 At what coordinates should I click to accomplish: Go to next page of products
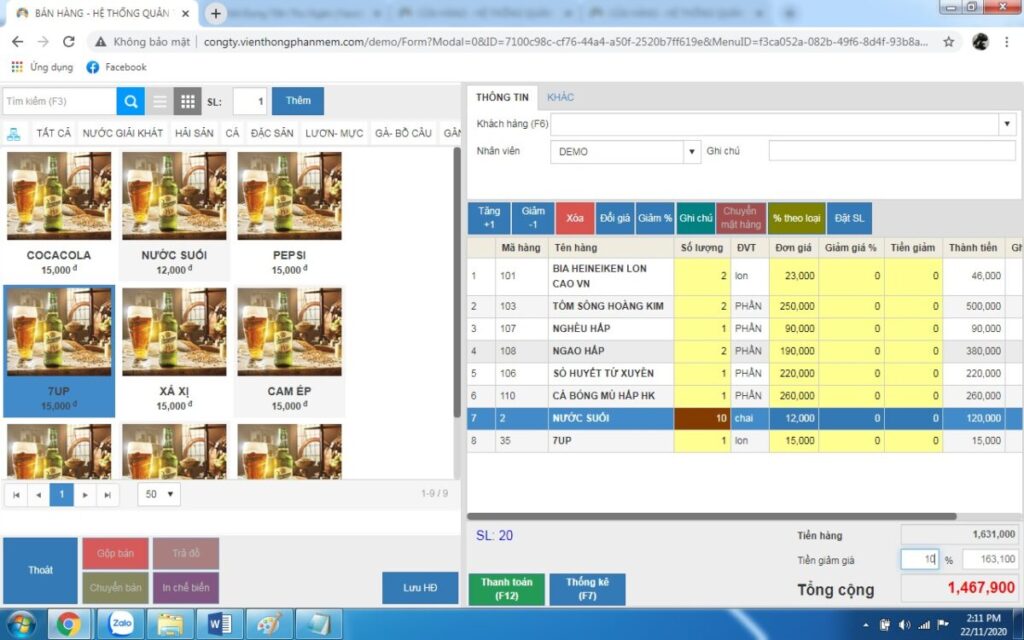85,494
